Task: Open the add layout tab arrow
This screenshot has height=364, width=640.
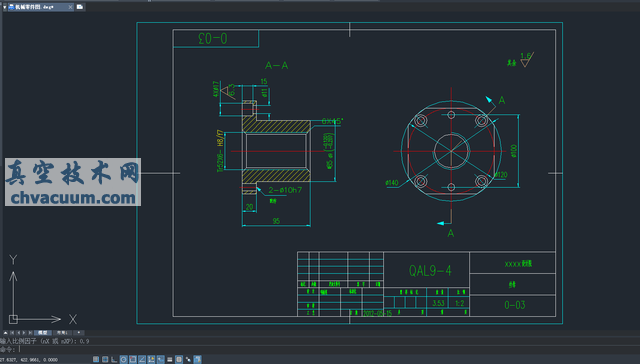Action: [x=79, y=333]
